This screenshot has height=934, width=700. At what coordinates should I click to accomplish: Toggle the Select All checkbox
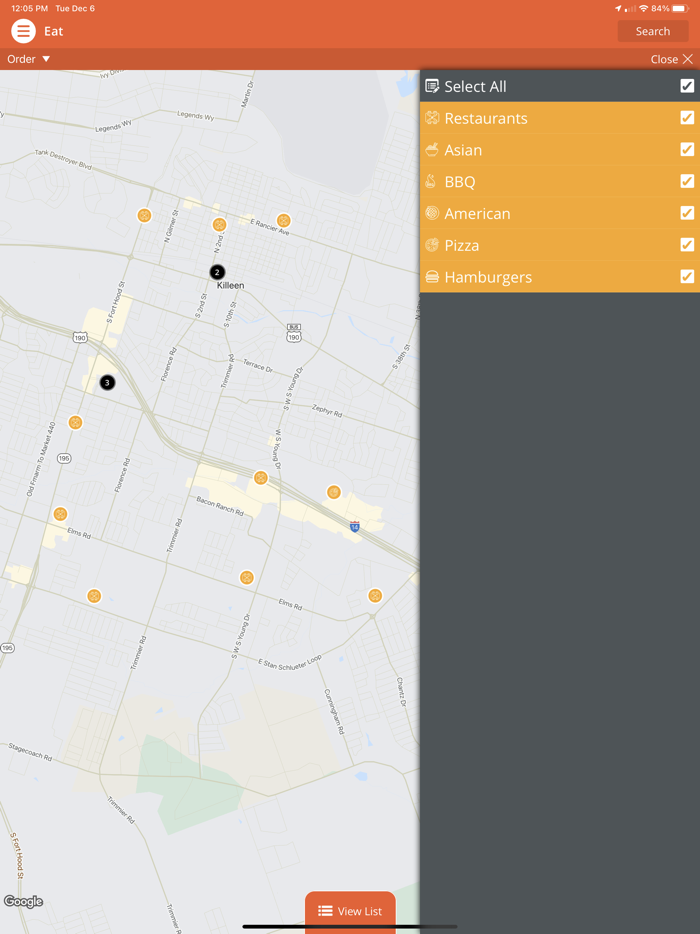(687, 86)
